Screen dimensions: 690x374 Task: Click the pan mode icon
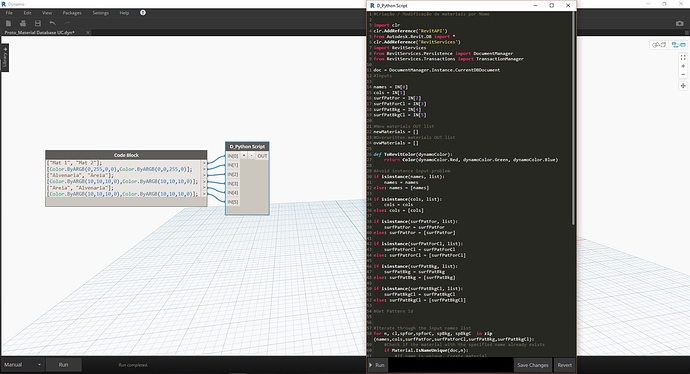[683, 86]
